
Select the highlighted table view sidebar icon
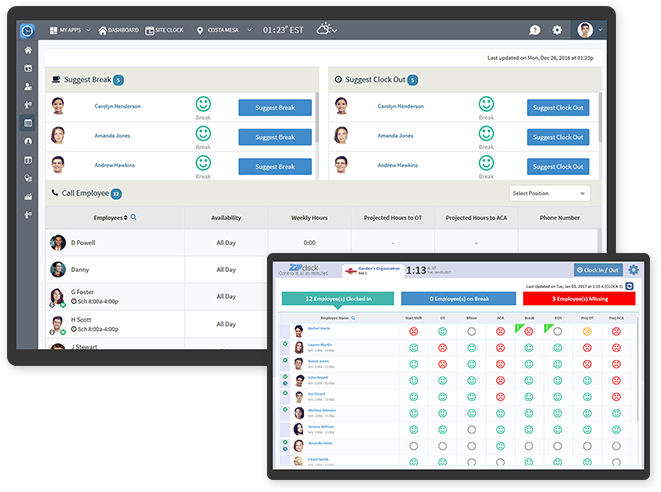tap(28, 123)
